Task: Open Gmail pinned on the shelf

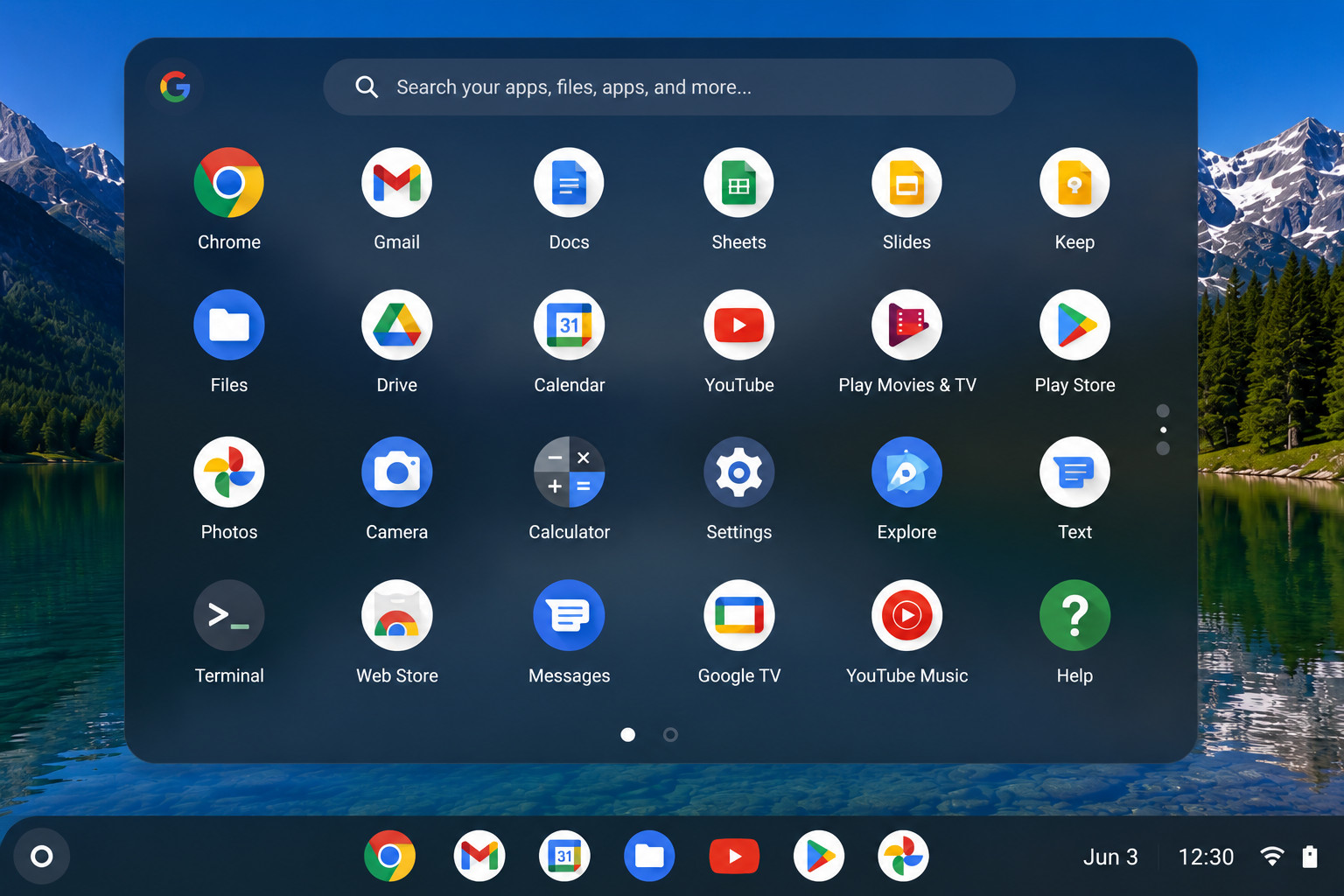Action: tap(479, 856)
